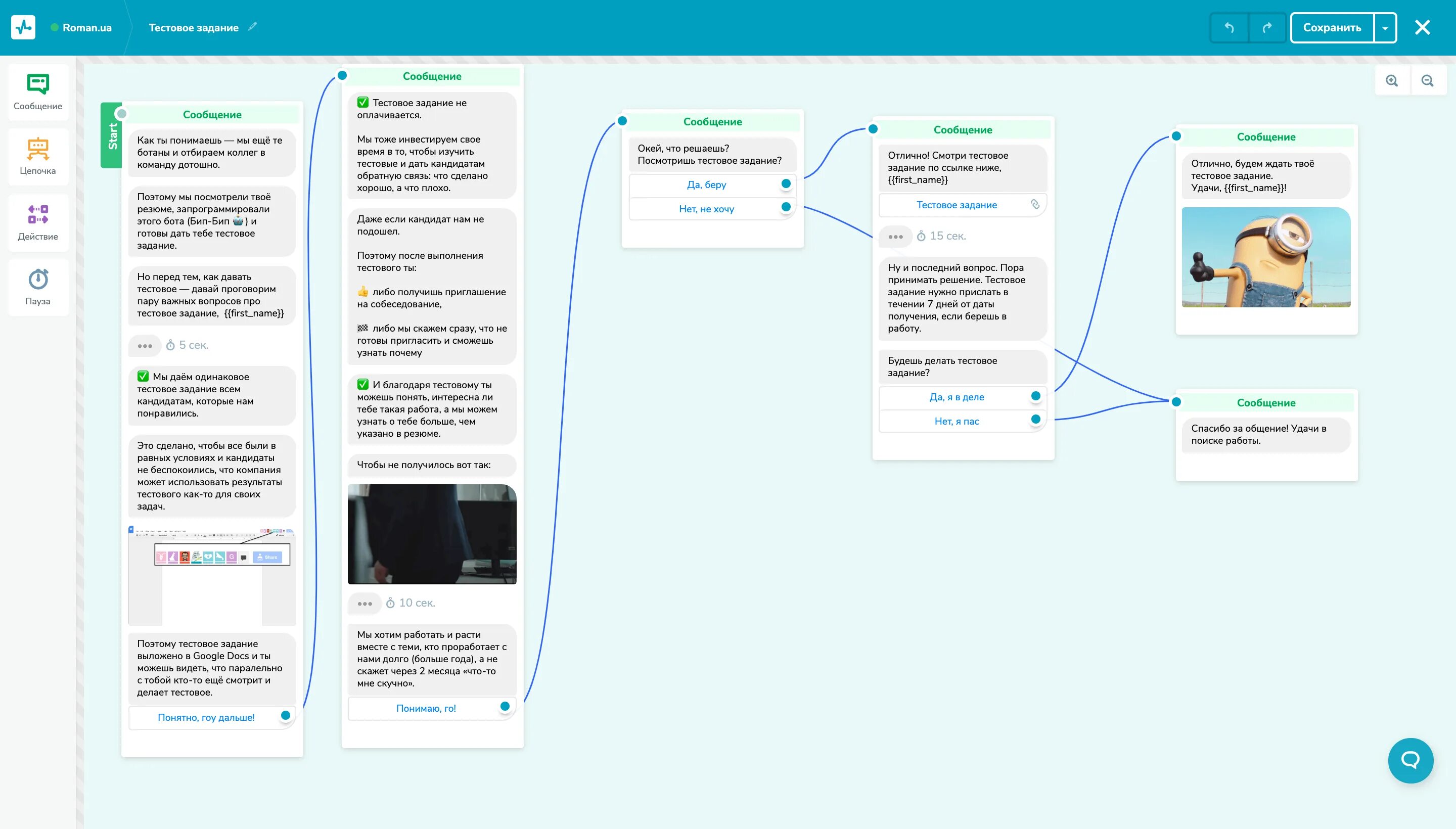The width and height of the screenshot is (1456, 829).
Task: Select the Сообщение block icon in sidebar
Action: (x=37, y=84)
